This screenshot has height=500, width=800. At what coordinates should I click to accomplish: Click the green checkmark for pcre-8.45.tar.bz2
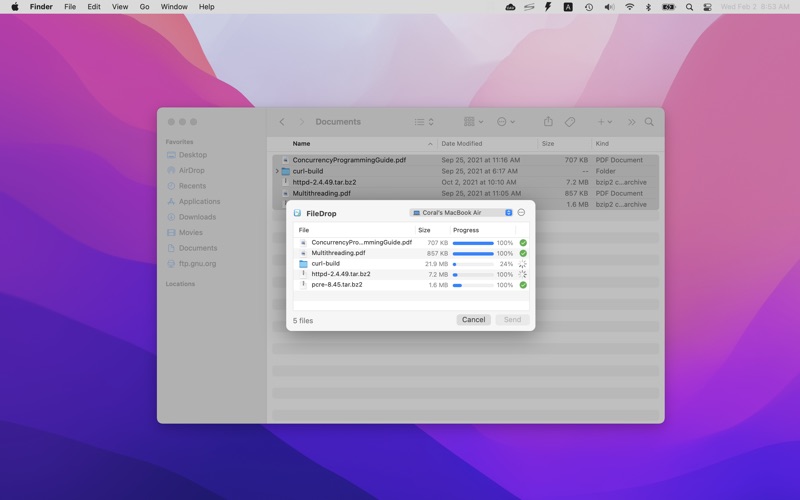(x=523, y=285)
